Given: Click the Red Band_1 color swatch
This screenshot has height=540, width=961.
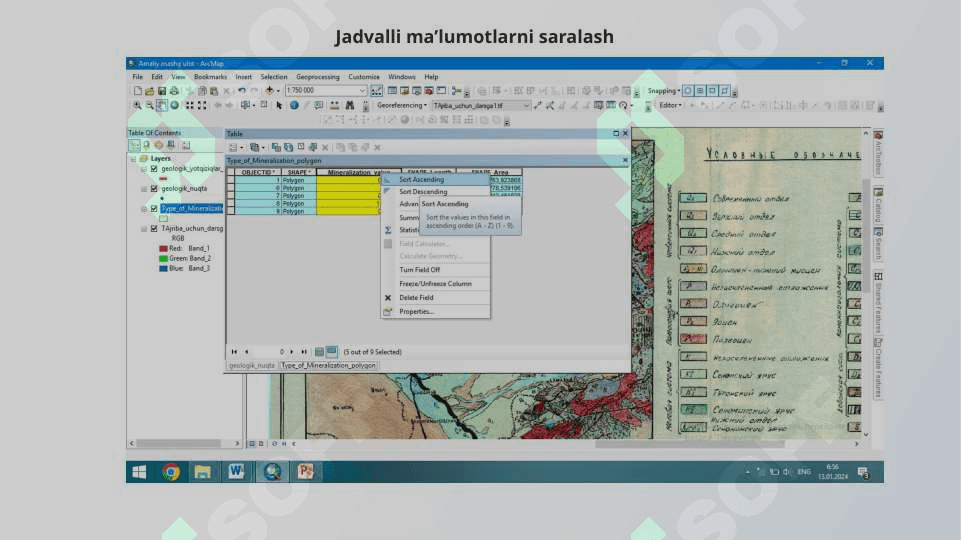Looking at the screenshot, I should click(x=163, y=249).
